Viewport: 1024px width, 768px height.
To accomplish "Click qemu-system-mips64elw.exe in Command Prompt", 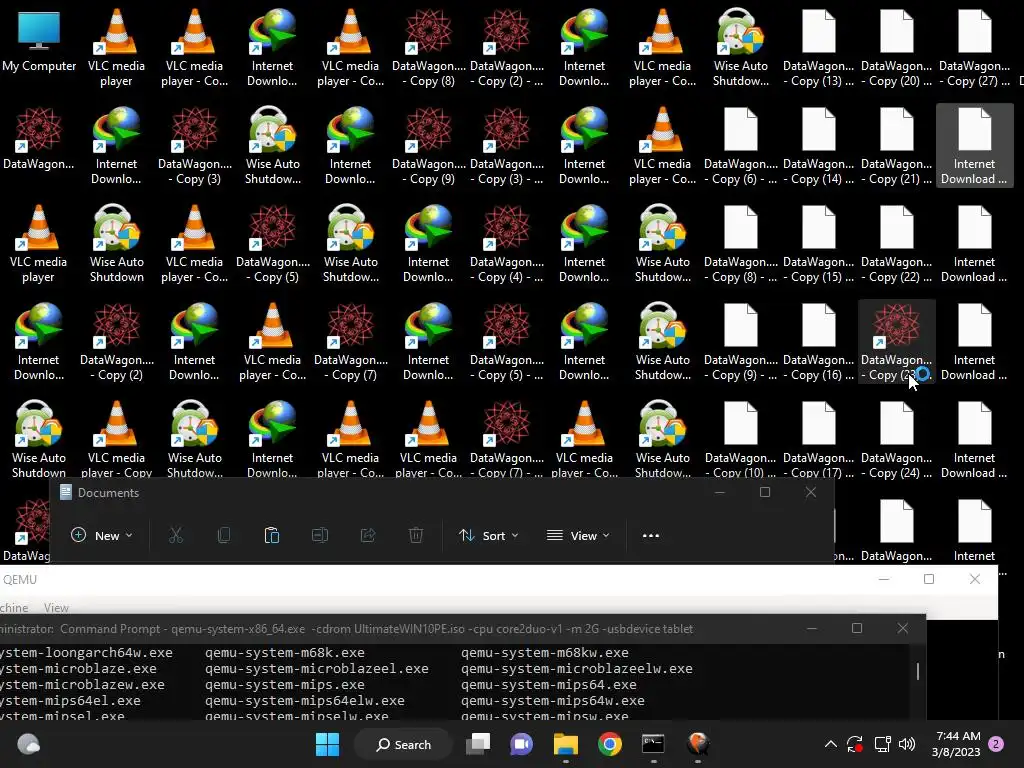I will (304, 701).
